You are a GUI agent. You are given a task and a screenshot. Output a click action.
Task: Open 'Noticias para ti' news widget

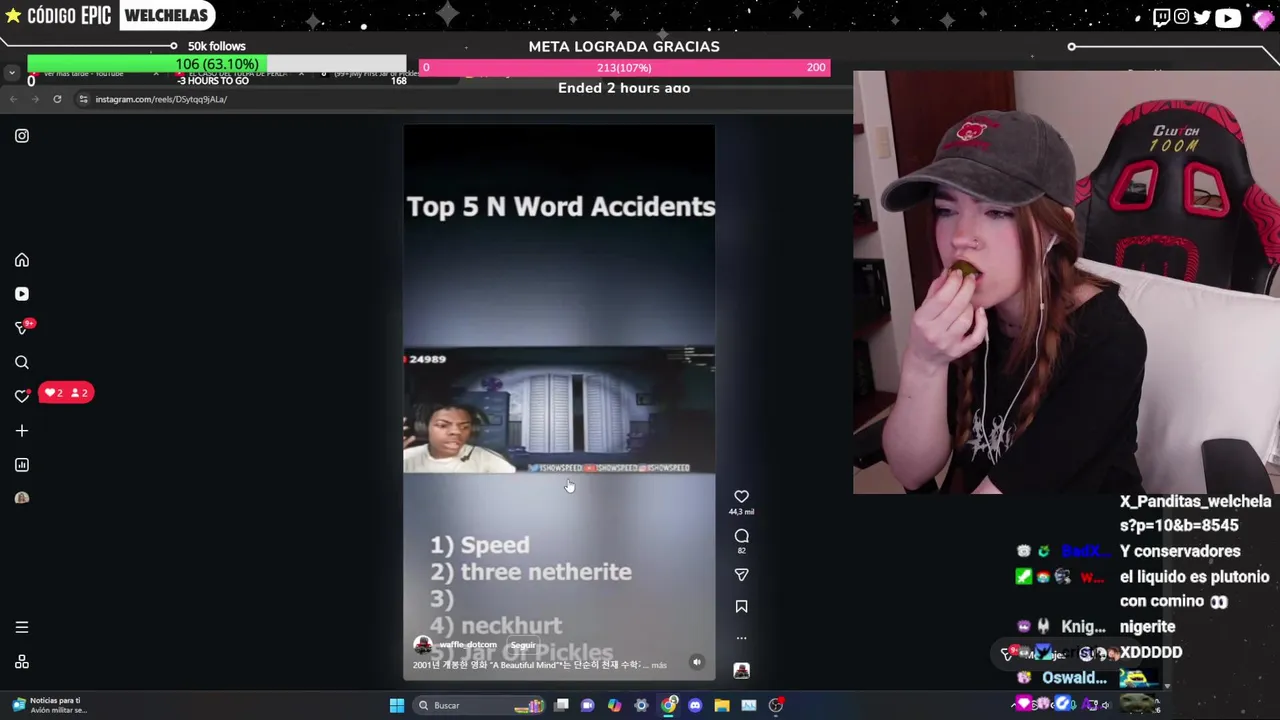point(48,705)
